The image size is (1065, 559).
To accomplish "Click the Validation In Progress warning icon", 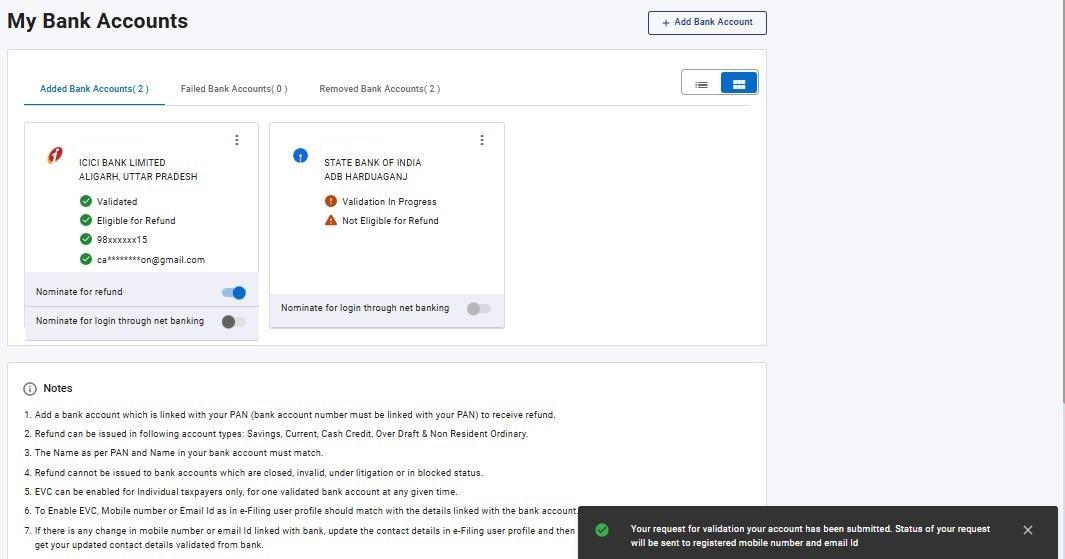I will tap(331, 201).
